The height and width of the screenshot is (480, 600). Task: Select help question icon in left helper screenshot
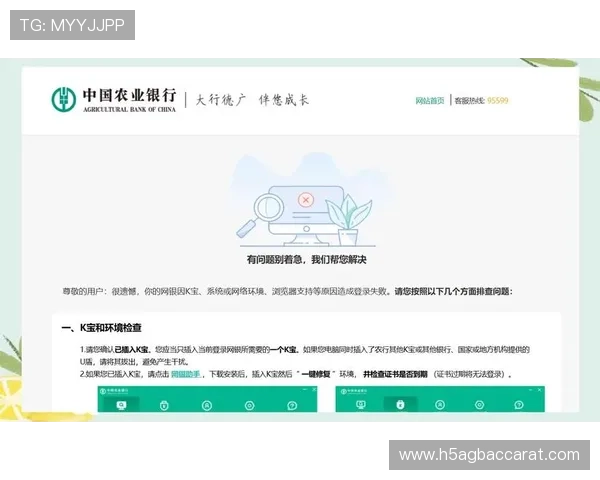292,405
